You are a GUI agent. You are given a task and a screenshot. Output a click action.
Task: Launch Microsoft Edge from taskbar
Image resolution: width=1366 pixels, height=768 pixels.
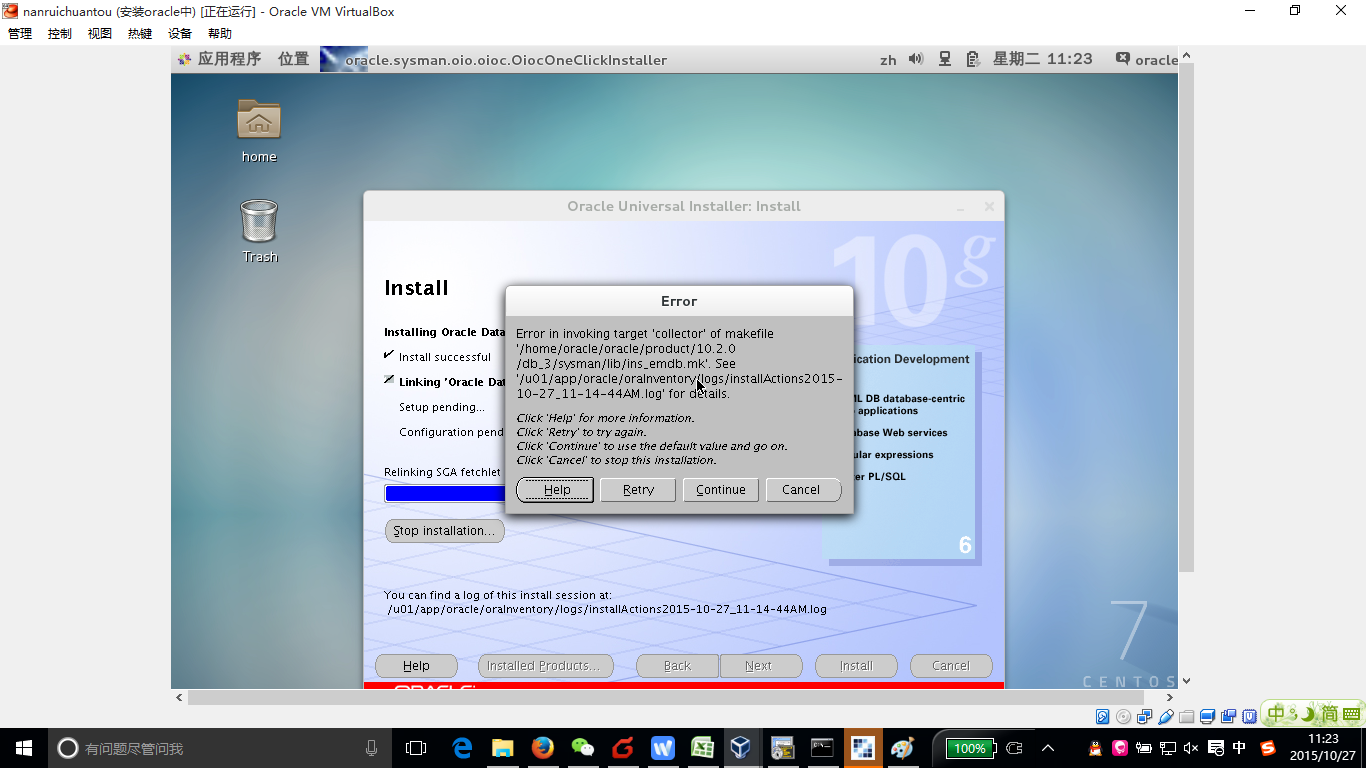click(462, 748)
